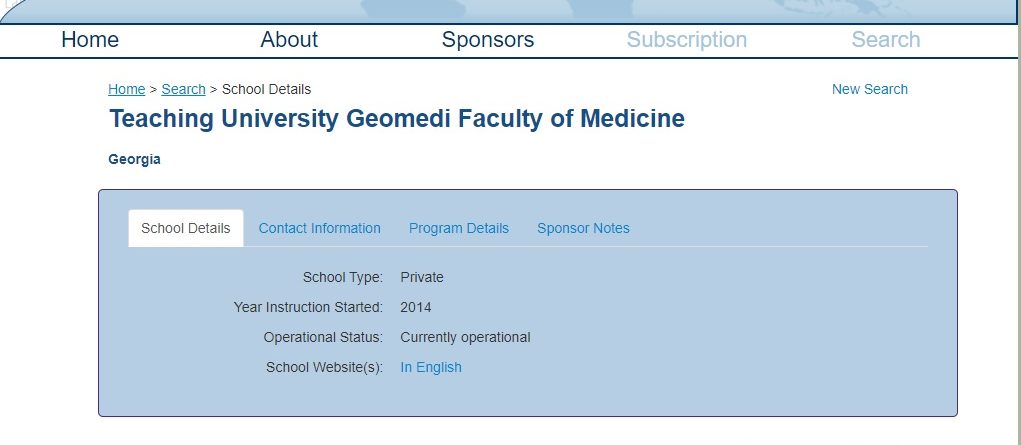Follow the Search breadcrumb link

[183, 89]
